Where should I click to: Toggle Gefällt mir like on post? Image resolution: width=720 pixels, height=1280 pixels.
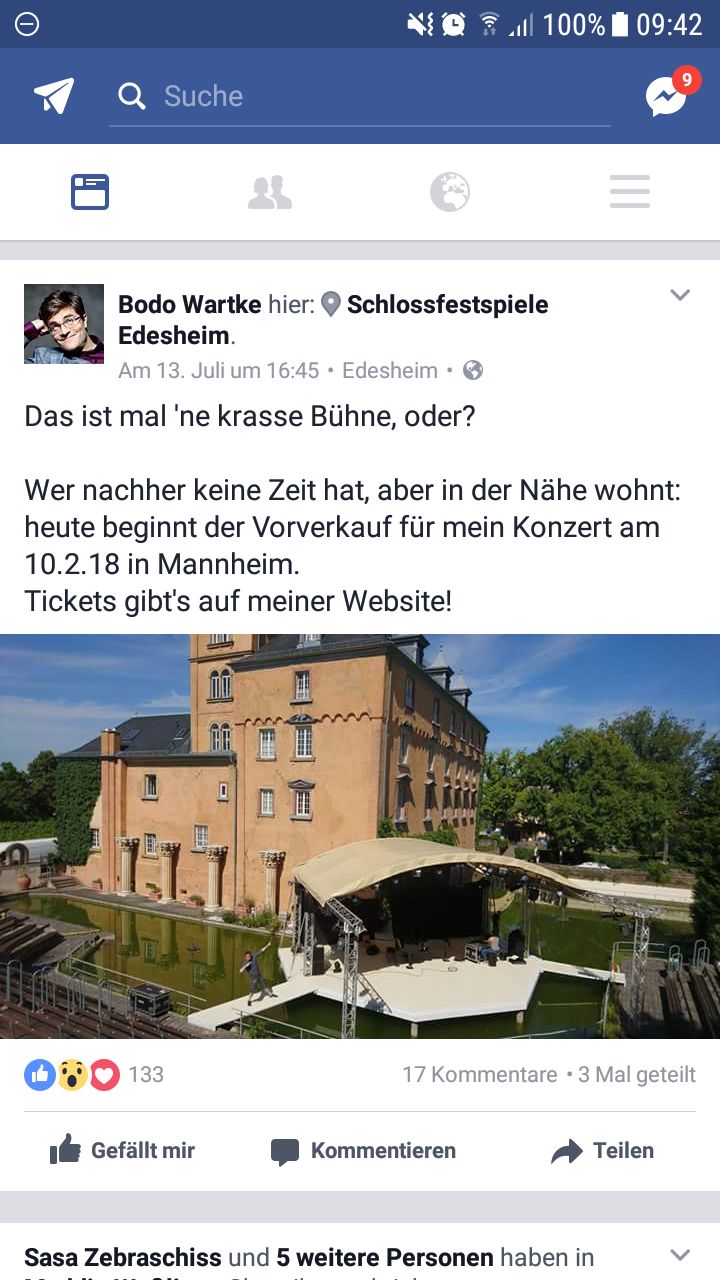[x=122, y=1151]
